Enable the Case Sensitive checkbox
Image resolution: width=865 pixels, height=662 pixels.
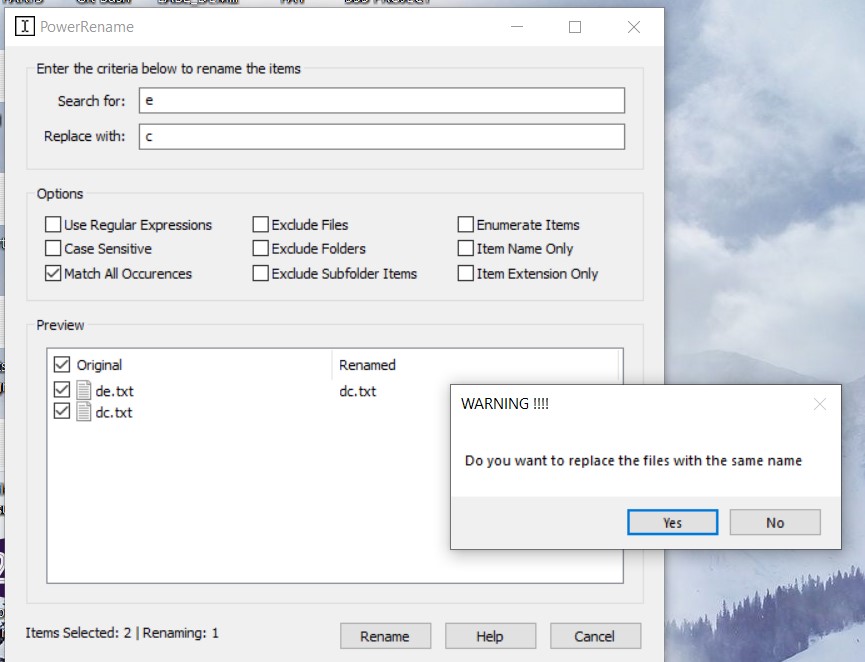[x=53, y=248]
